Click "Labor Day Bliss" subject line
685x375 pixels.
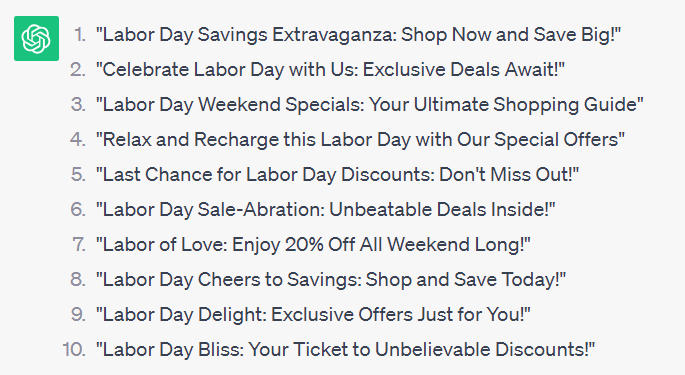point(345,350)
